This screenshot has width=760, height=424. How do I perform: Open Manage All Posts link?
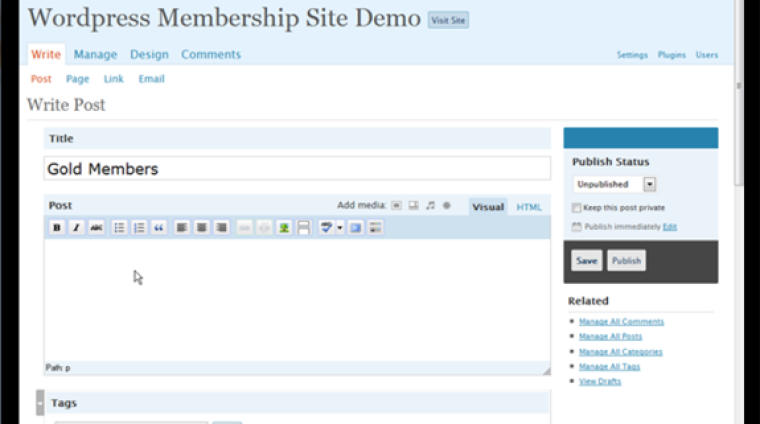610,336
